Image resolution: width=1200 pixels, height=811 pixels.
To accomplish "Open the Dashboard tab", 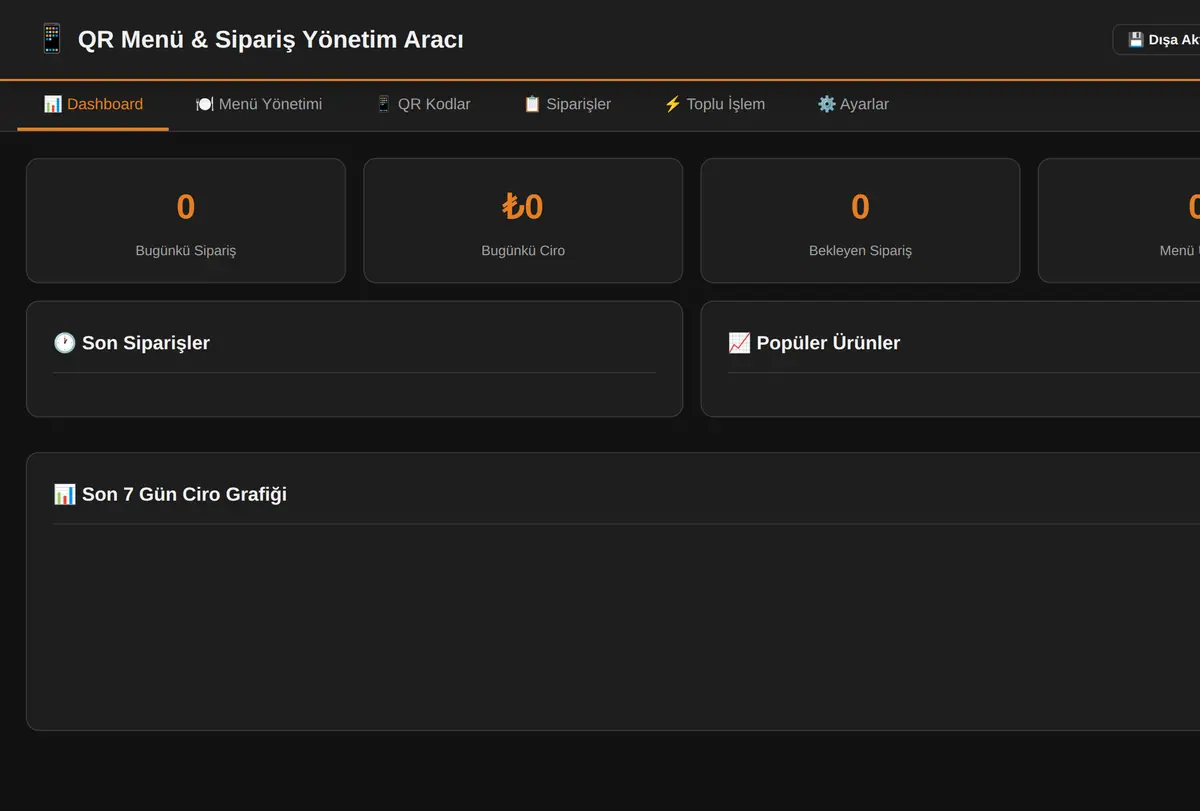I will click(x=93, y=104).
